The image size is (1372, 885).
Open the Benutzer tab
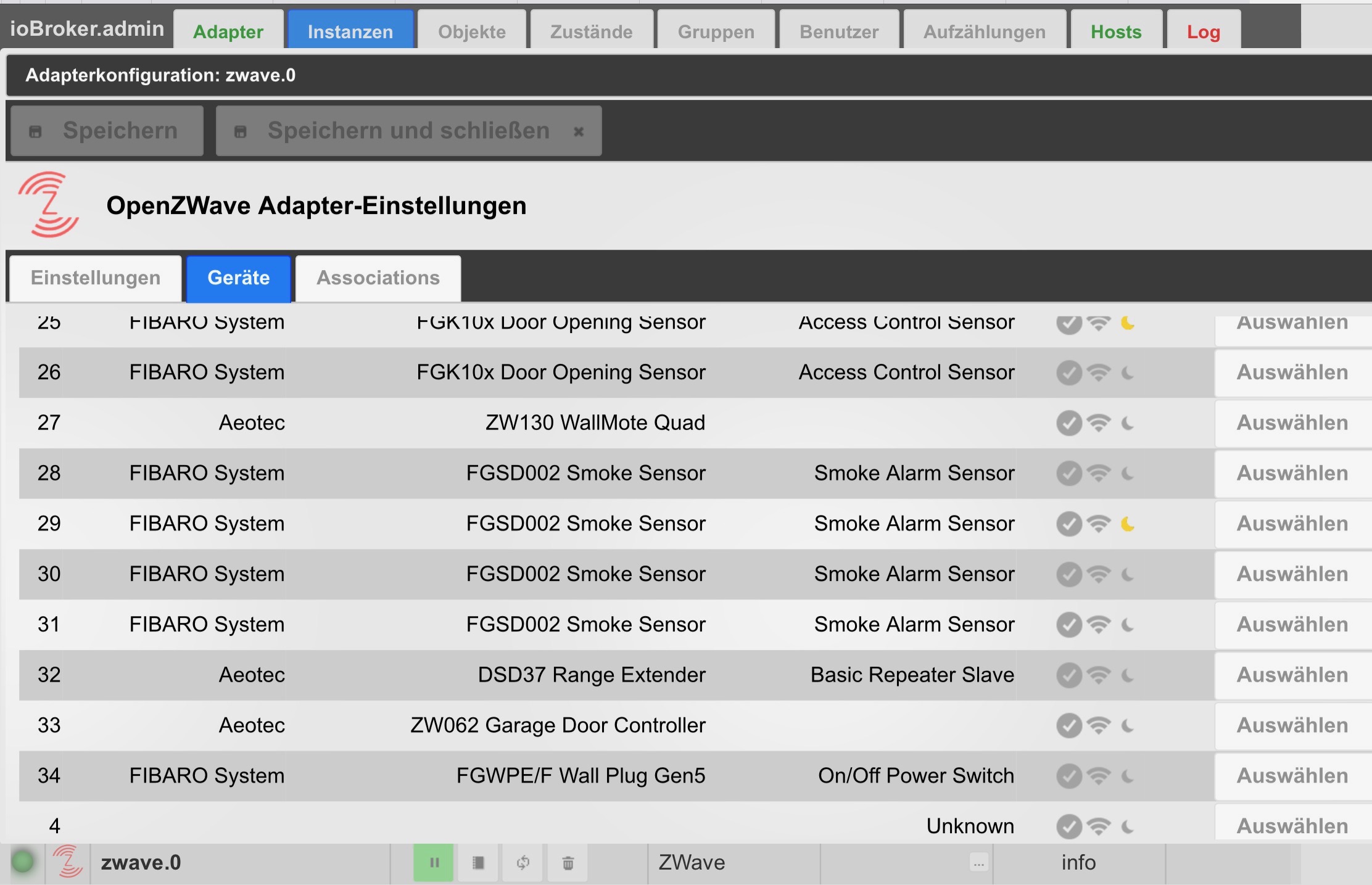[839, 31]
